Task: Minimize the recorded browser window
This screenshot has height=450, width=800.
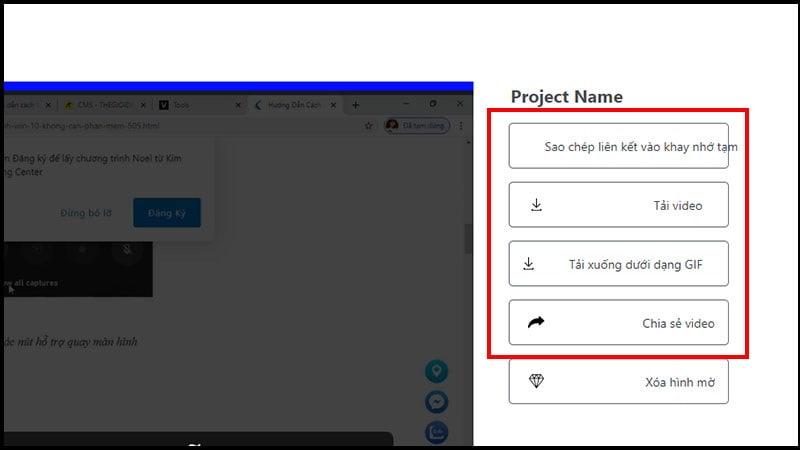Action: click(406, 104)
